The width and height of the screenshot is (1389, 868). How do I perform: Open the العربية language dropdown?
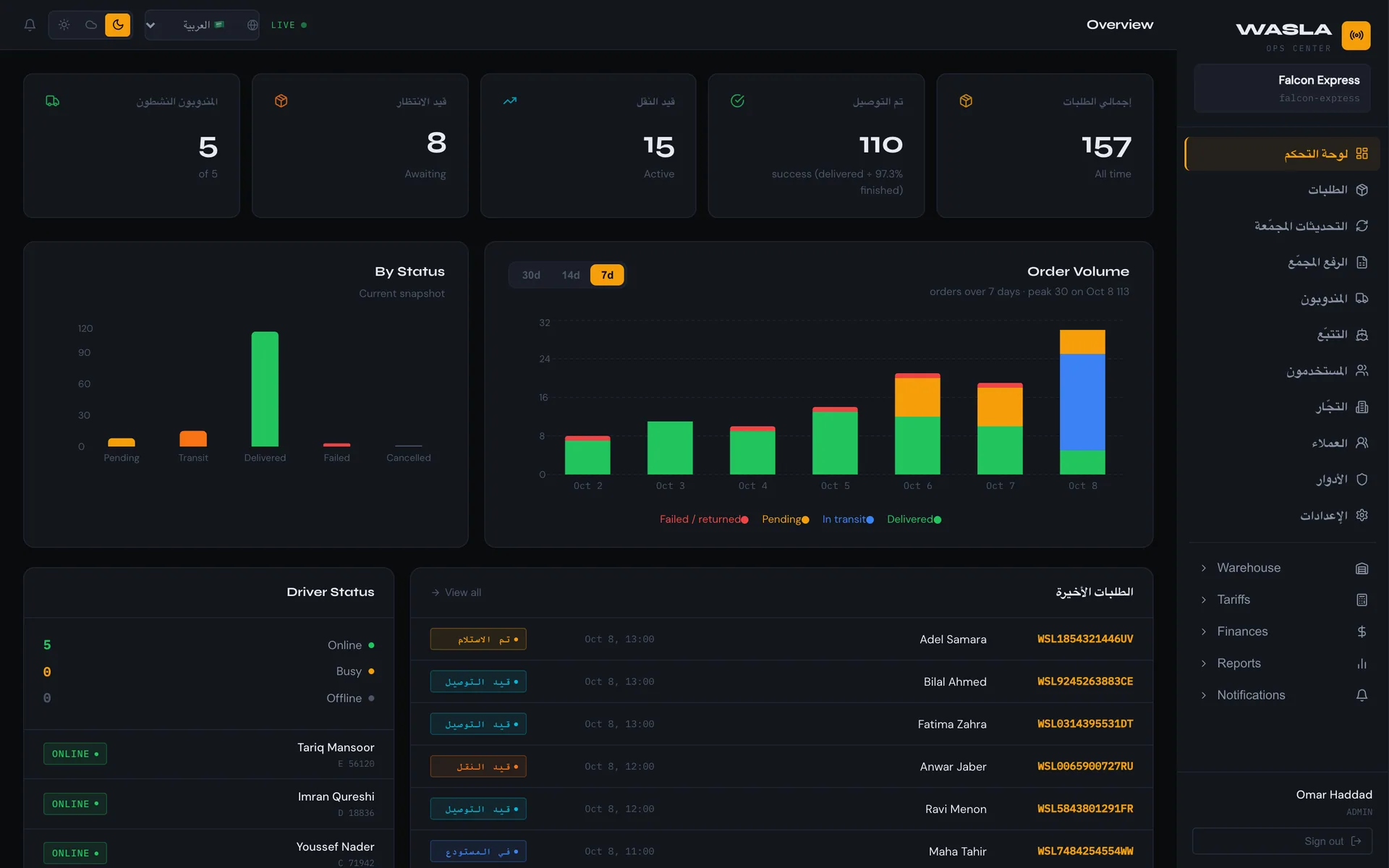202,25
